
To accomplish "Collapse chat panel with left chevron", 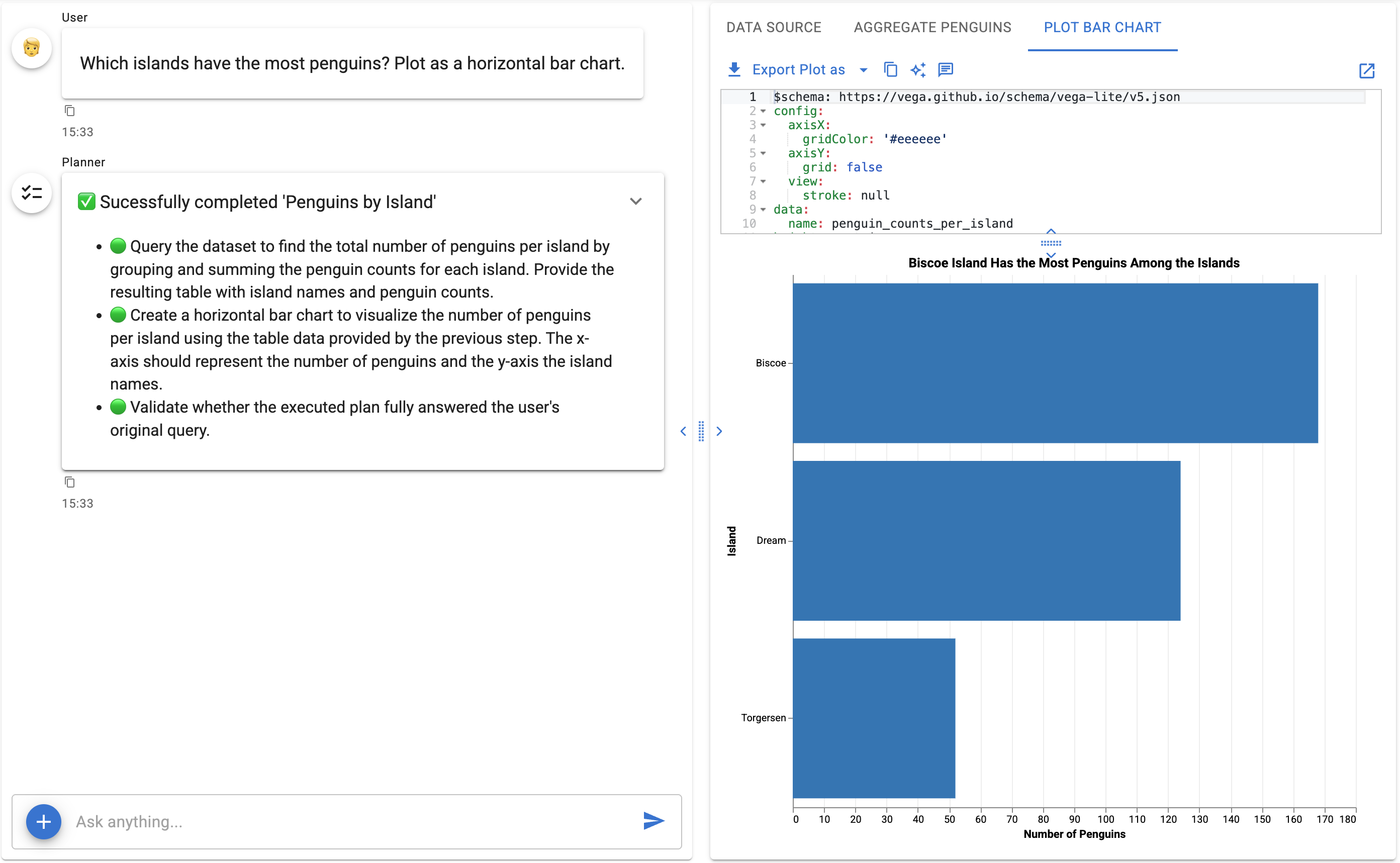I will click(683, 431).
